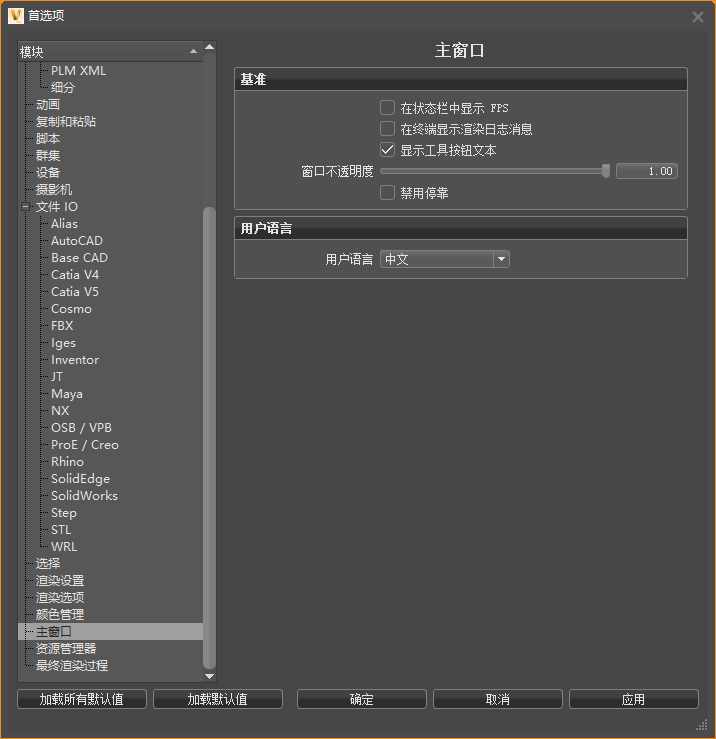
Task: Open Catia V5 settings
Action: point(75,291)
